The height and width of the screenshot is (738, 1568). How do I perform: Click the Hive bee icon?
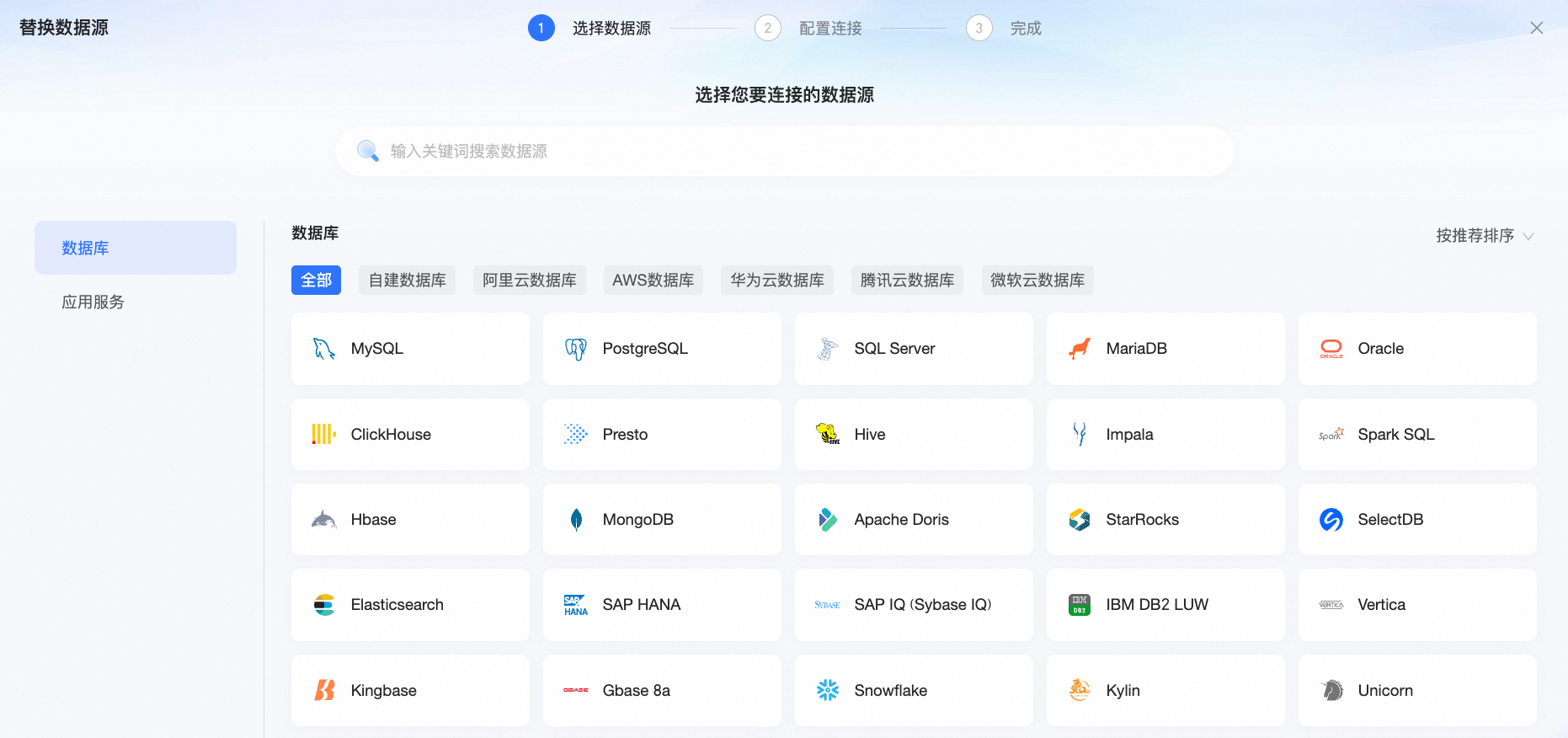(x=828, y=435)
